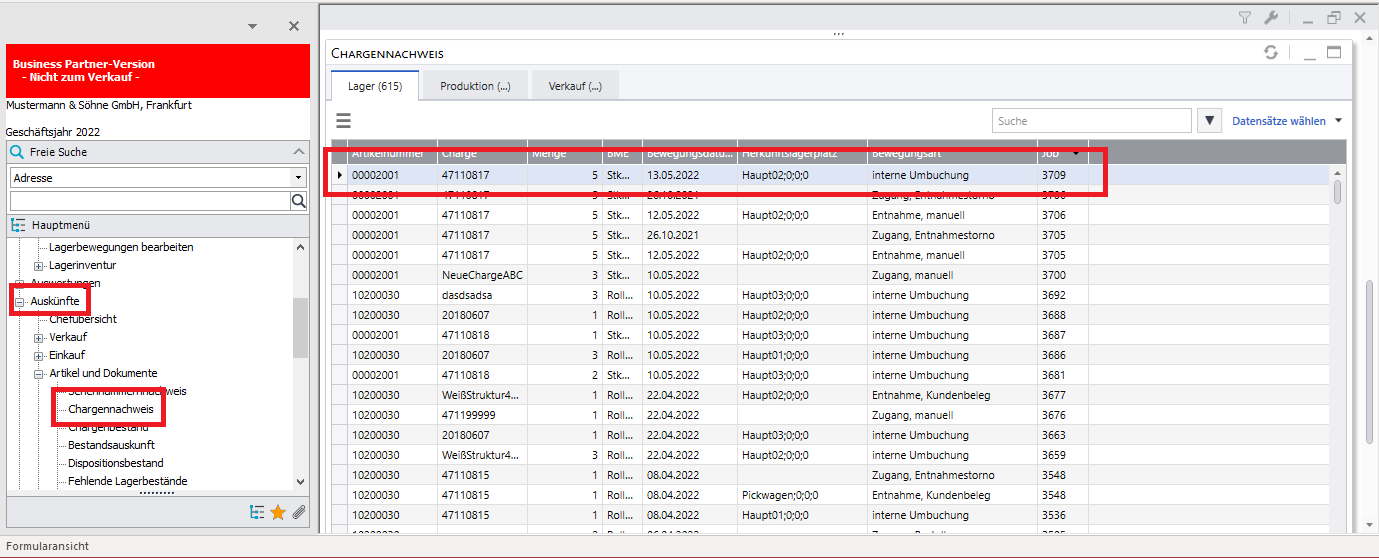Expand the Lagerinventur tree node

[x=39, y=265]
